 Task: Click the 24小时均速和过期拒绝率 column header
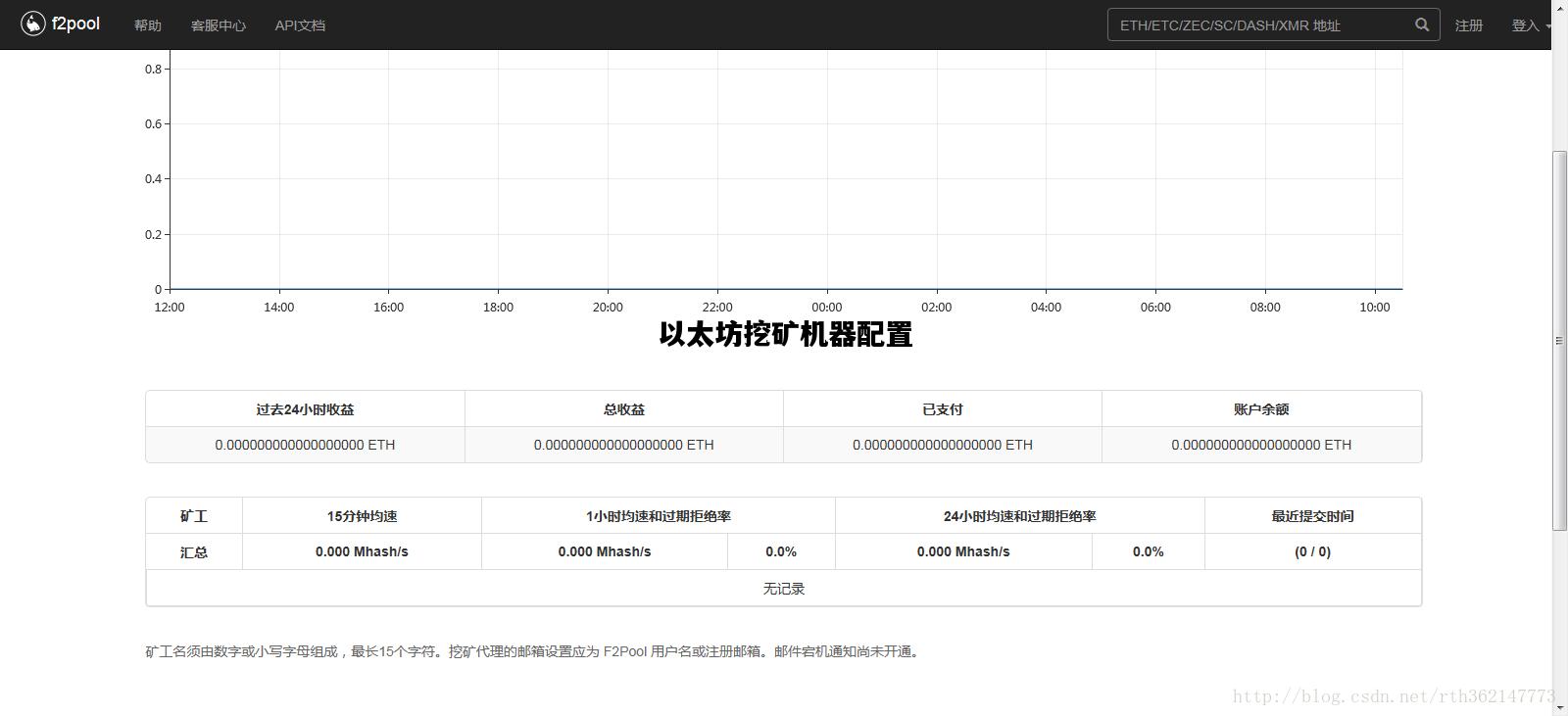[1020, 516]
